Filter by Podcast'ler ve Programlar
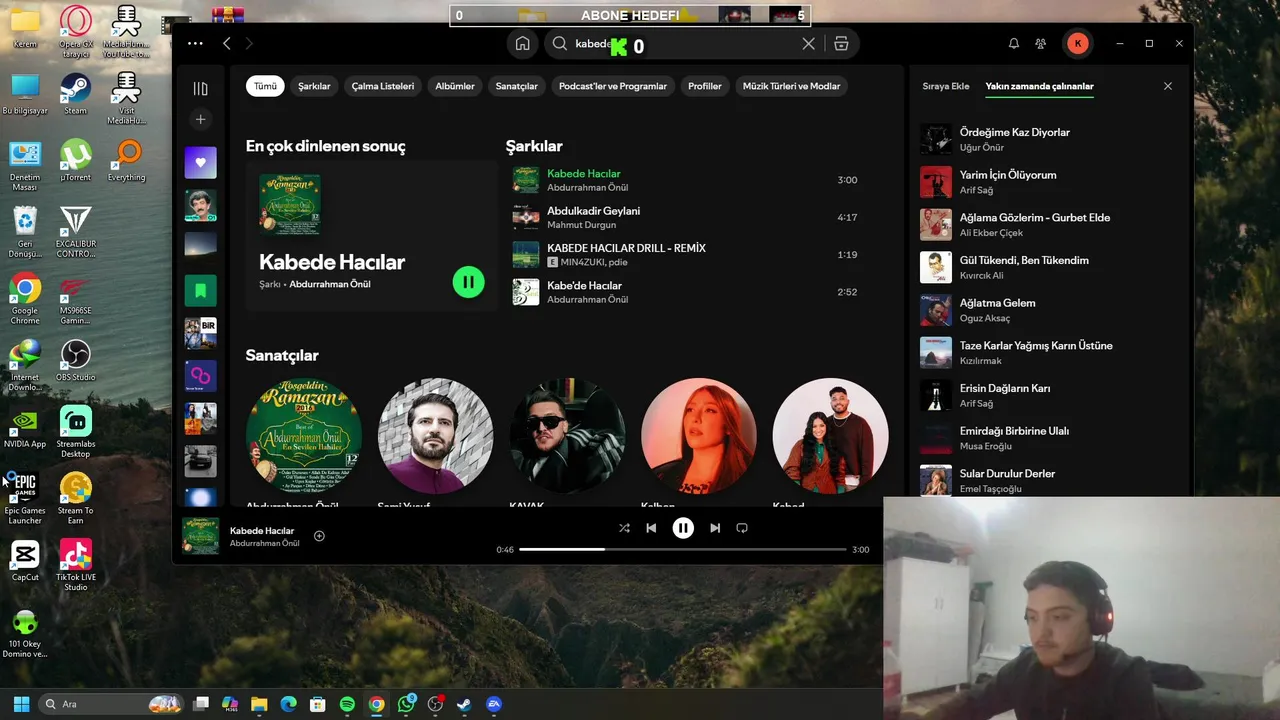This screenshot has height=720, width=1280. pos(613,86)
